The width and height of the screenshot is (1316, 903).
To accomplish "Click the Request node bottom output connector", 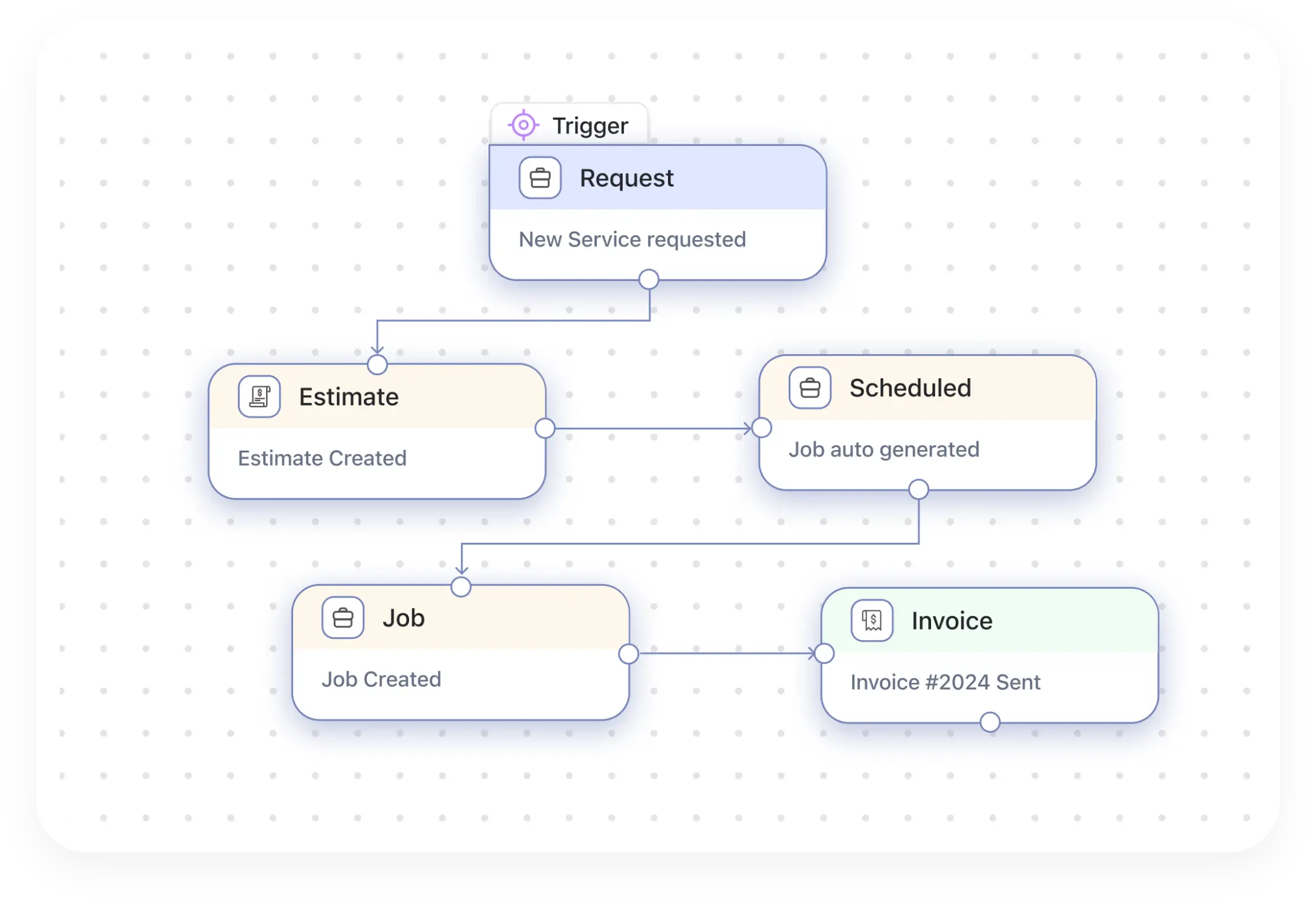I will pos(649,279).
